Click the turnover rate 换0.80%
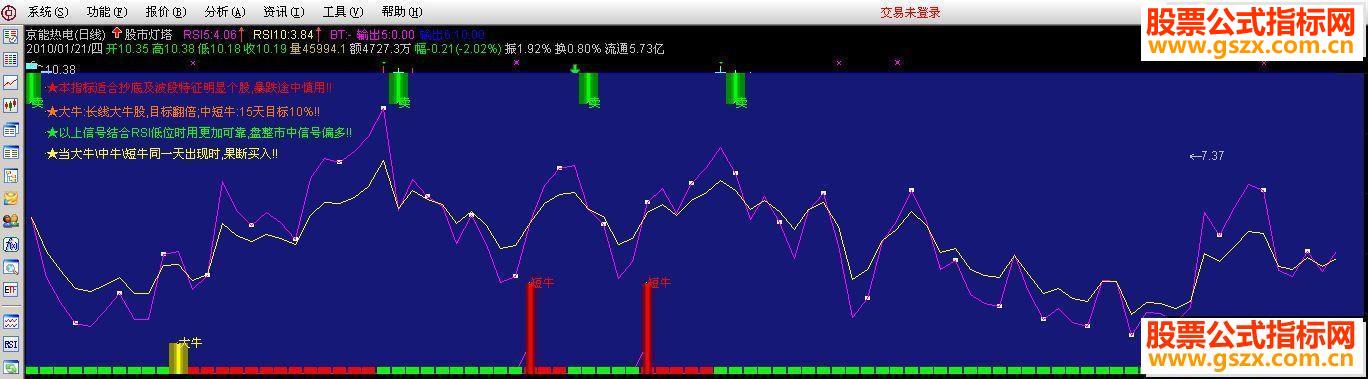 579,48
